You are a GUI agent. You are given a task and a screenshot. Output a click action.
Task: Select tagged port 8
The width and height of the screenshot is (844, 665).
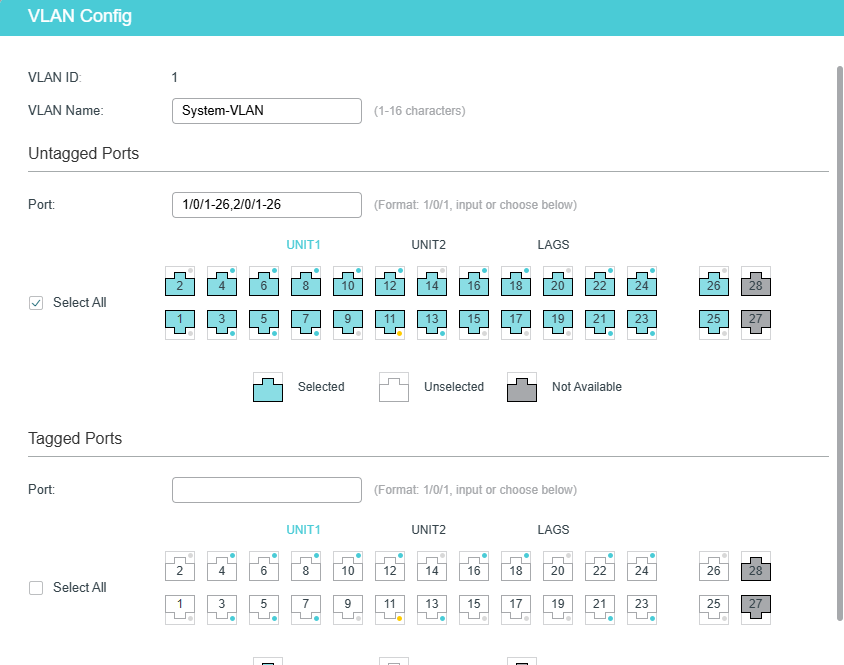pyautogui.click(x=306, y=566)
